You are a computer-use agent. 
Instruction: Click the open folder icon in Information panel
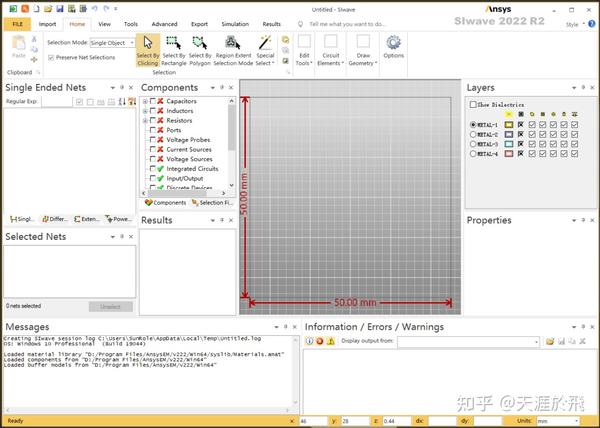click(550, 341)
